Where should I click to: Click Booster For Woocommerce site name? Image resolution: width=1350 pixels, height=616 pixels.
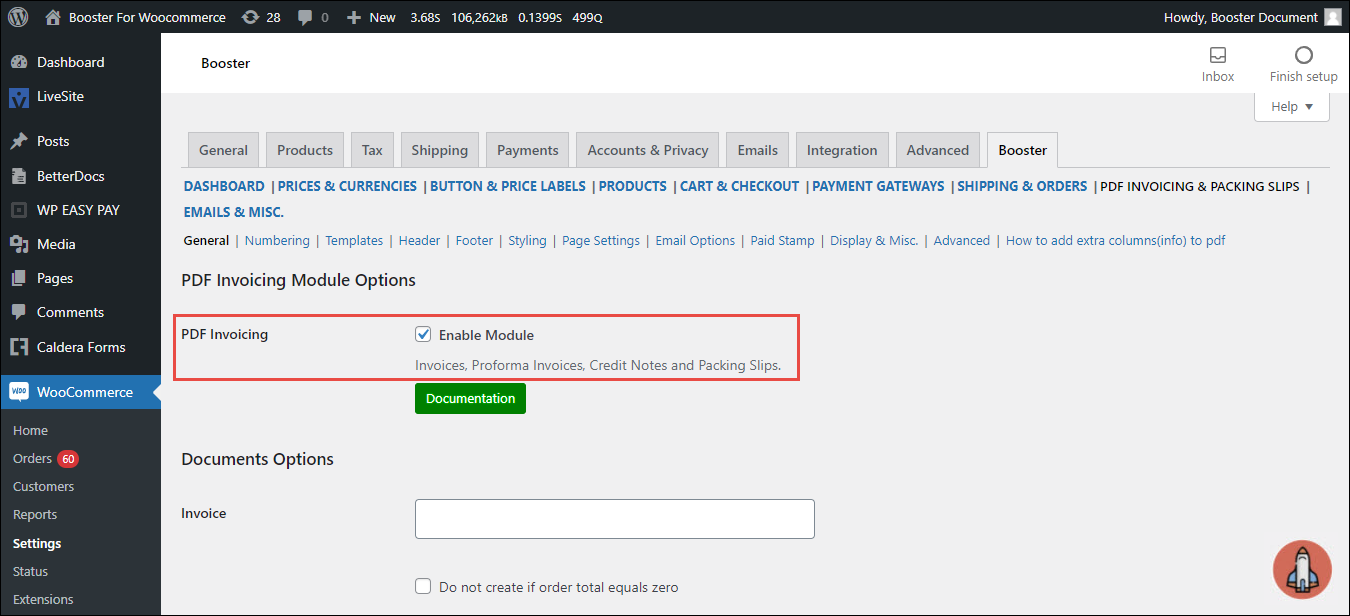[x=147, y=17]
